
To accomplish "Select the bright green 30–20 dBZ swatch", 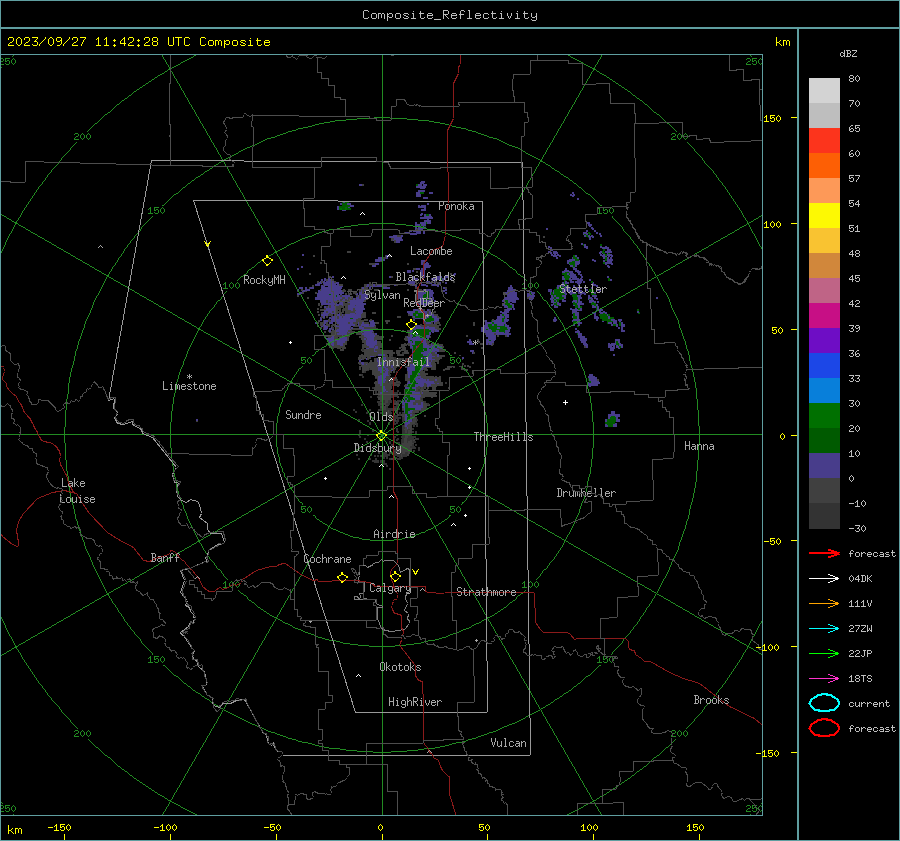I will [x=824, y=415].
